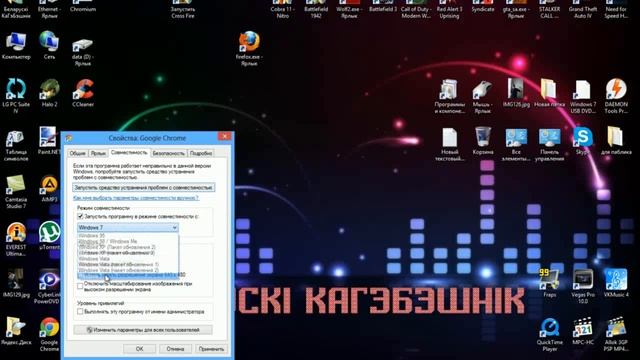The height and width of the screenshot is (360, 640).
Task: Select the Battlefield 1942 shortcut label
Action: [x=316, y=12]
